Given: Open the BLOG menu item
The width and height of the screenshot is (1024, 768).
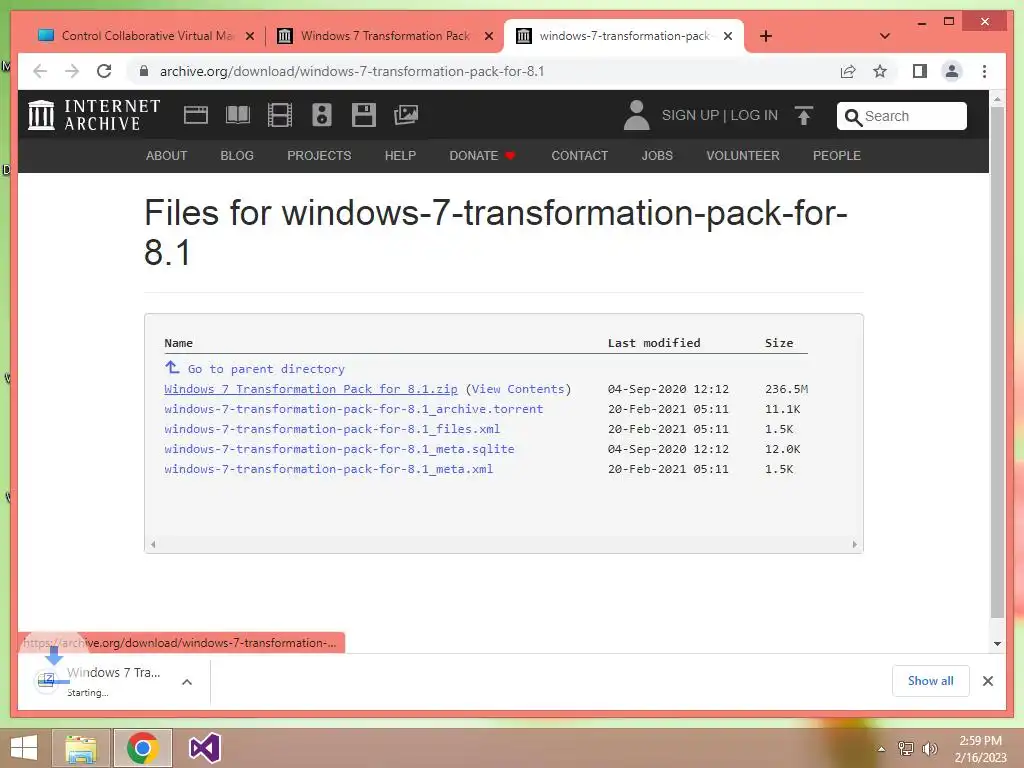Looking at the screenshot, I should (236, 155).
